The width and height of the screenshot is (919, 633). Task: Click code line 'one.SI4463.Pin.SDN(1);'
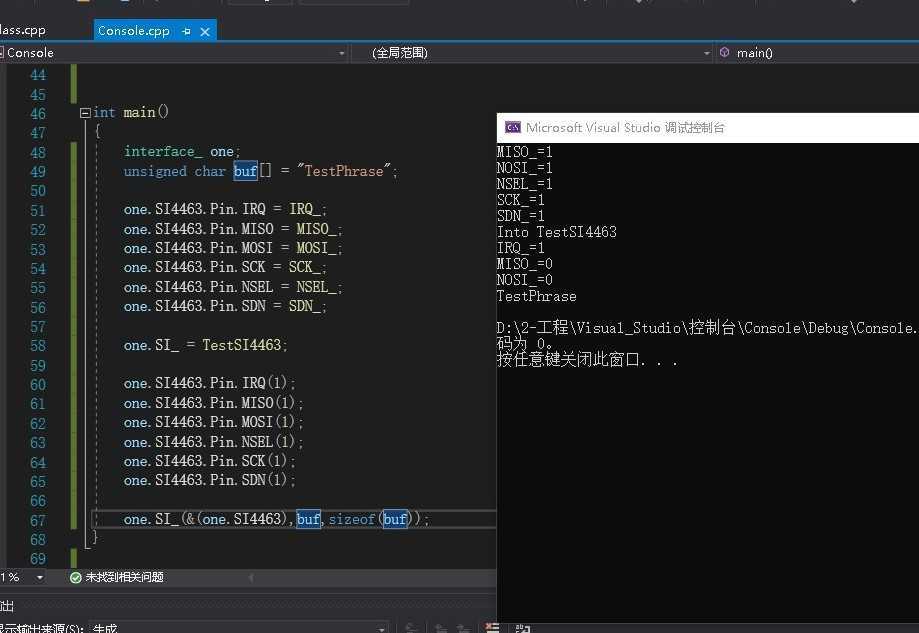tap(210, 480)
